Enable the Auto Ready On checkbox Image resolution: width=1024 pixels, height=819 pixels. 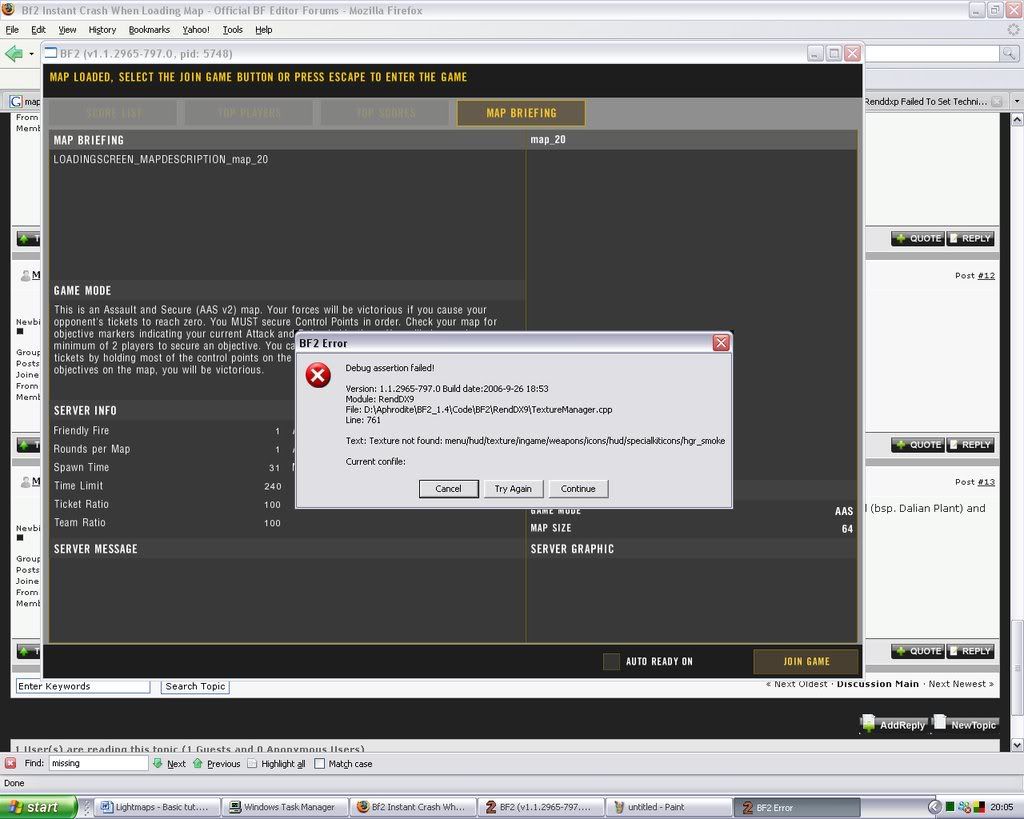[x=611, y=661]
